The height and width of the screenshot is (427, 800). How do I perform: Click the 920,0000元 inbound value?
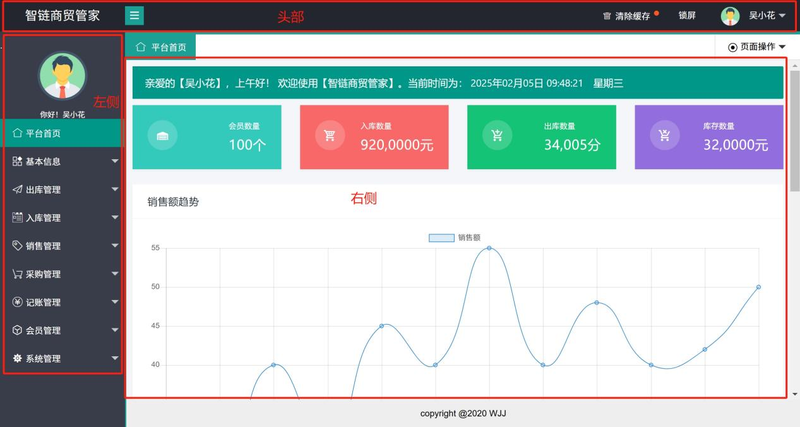[397, 145]
